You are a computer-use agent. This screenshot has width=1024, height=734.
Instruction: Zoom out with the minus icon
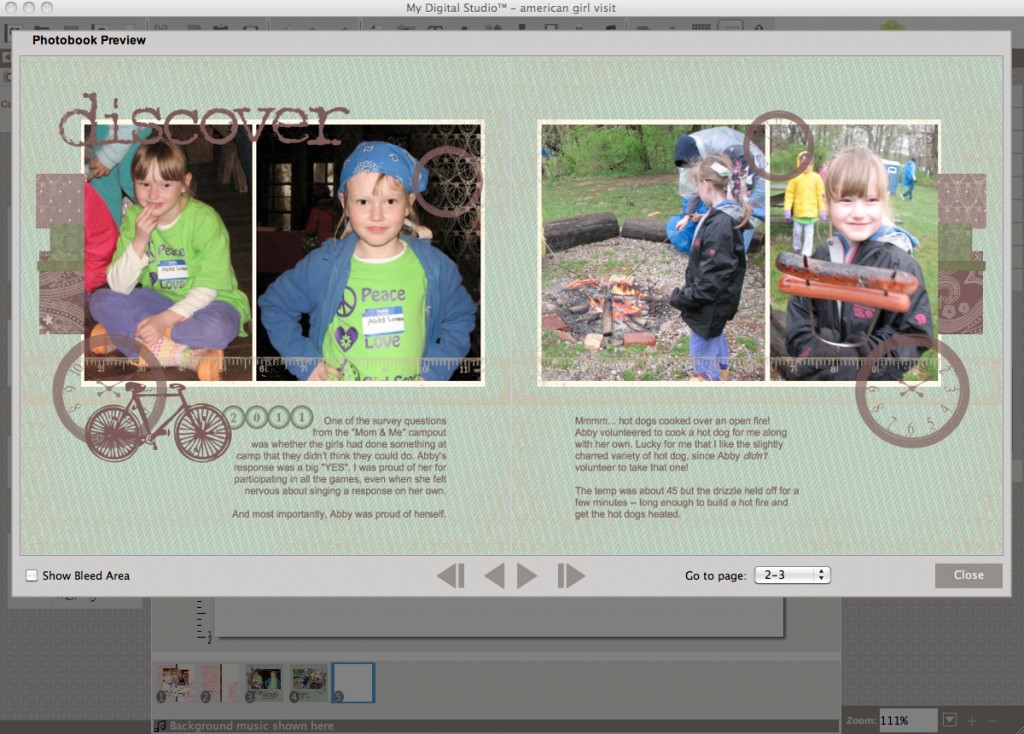(x=992, y=720)
